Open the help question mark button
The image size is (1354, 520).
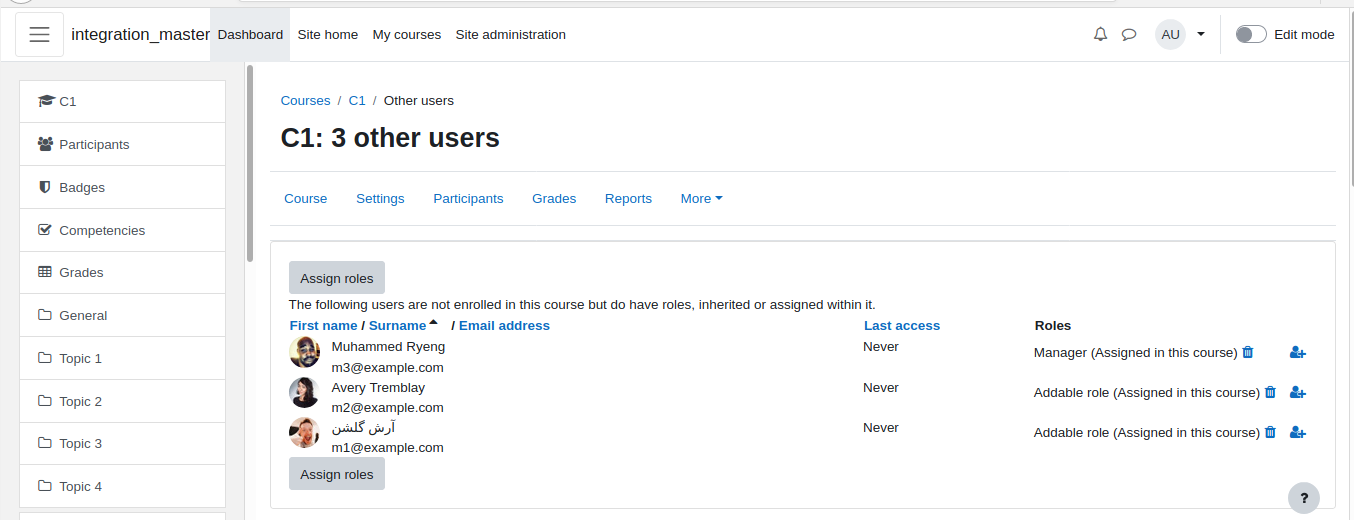(1304, 497)
